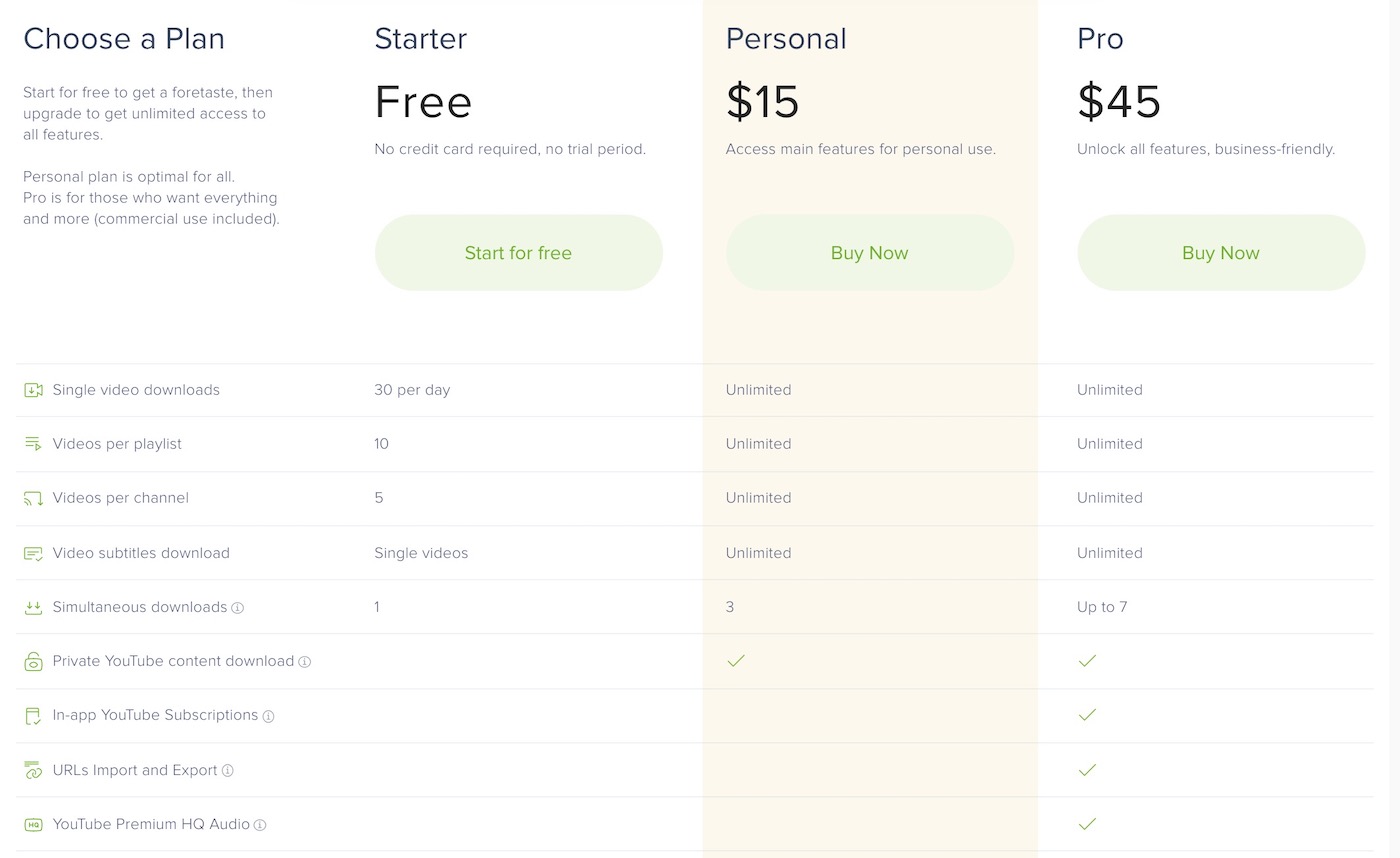This screenshot has height=858, width=1400.
Task: Click the Video subtitles download icon
Action: click(x=33, y=553)
